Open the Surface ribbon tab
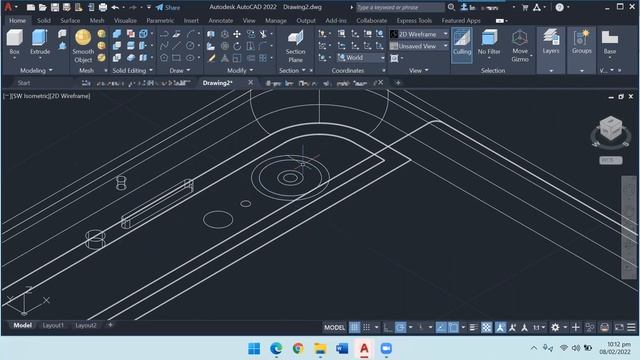This screenshot has width=640, height=360. (70, 20)
